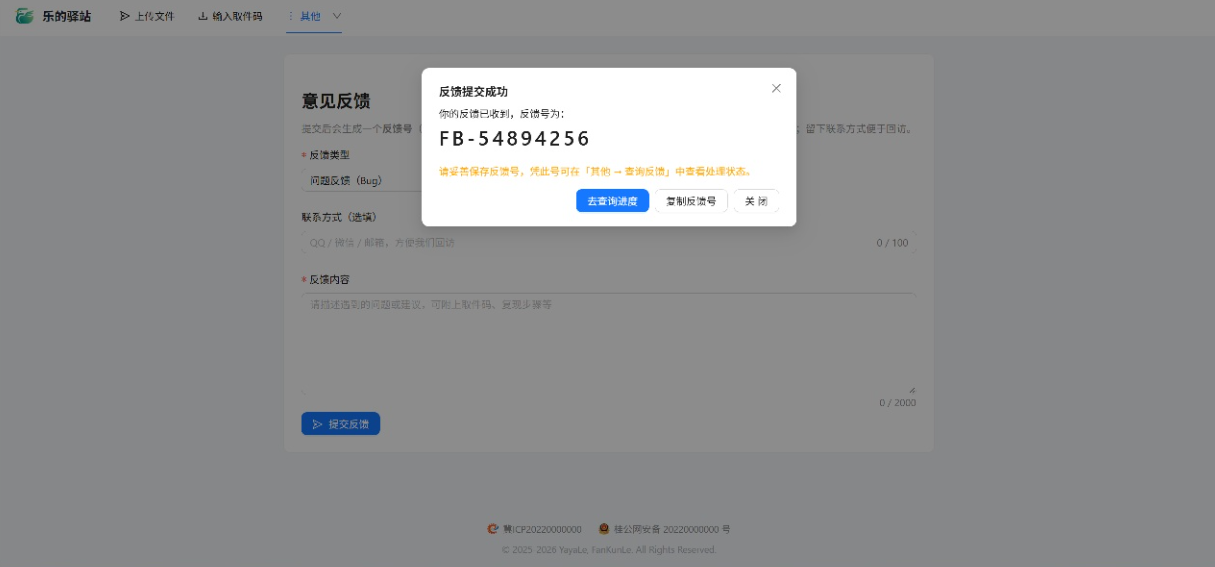This screenshot has width=1215, height=567.
Task: Open the 上传文件 menu item
Action: pyautogui.click(x=146, y=16)
